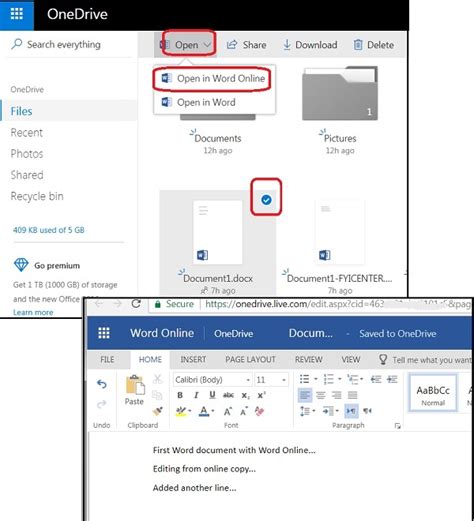Click the Redo arrow in Word Online
474x521 pixels.
coord(102,404)
